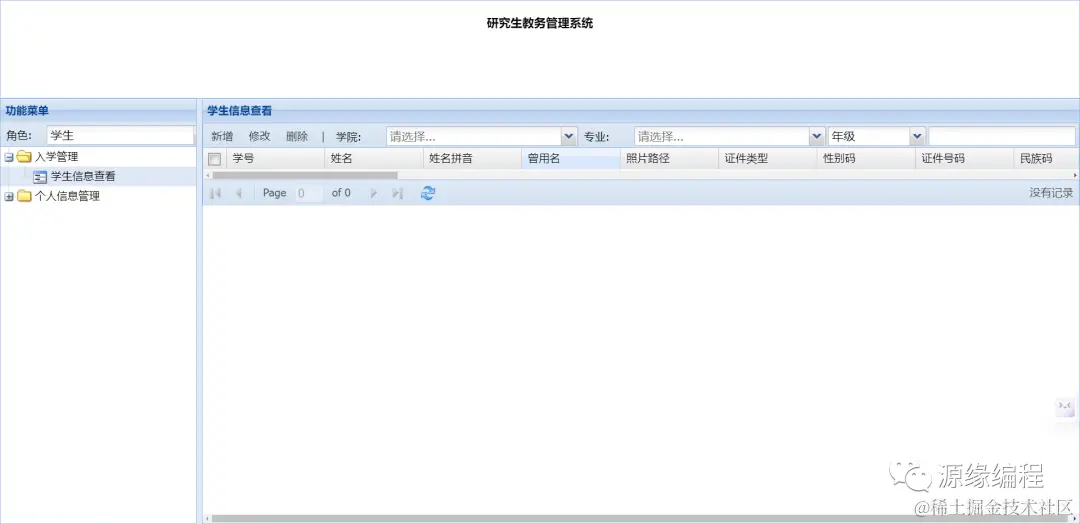Click the 修改 button
This screenshot has height=524, width=1080.
[260, 136]
